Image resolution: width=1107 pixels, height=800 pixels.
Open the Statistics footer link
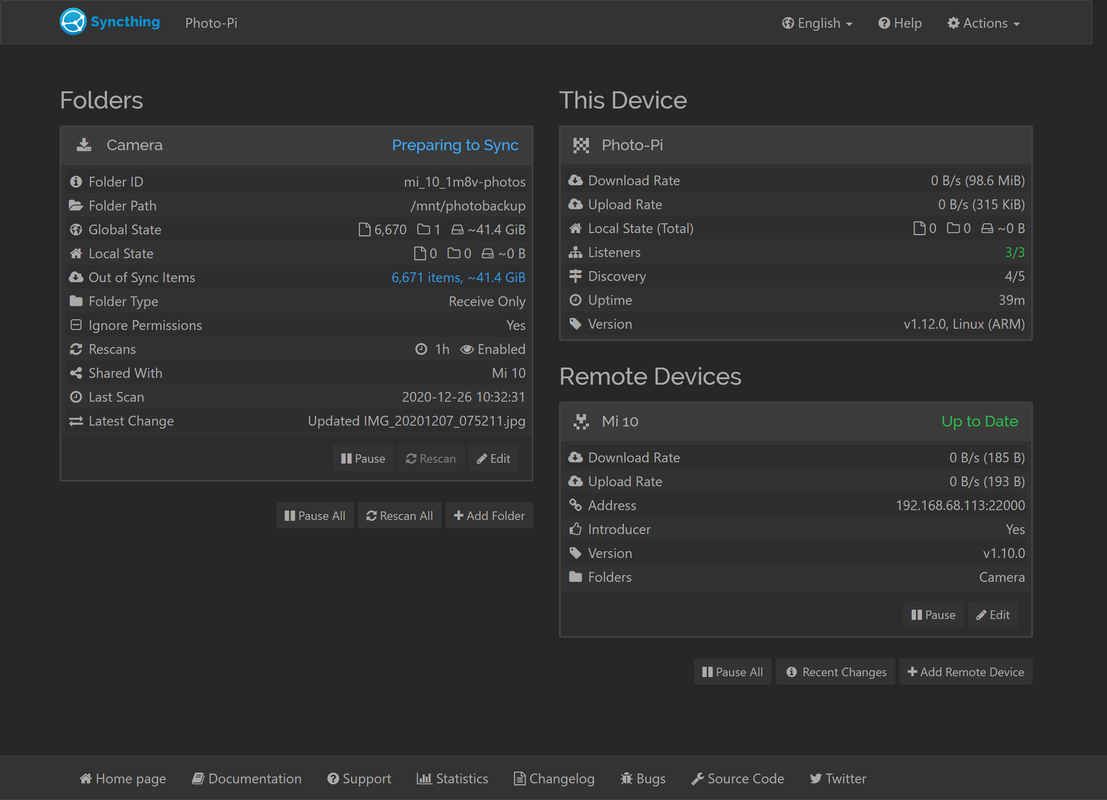point(453,778)
